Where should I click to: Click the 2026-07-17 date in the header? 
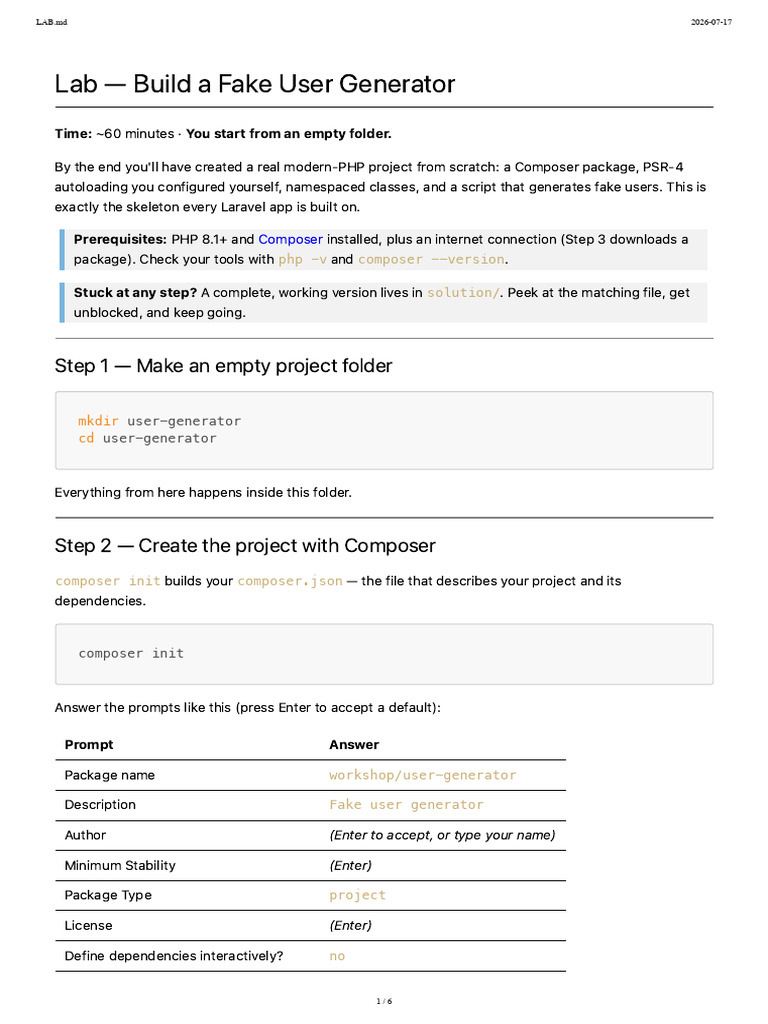(x=711, y=22)
